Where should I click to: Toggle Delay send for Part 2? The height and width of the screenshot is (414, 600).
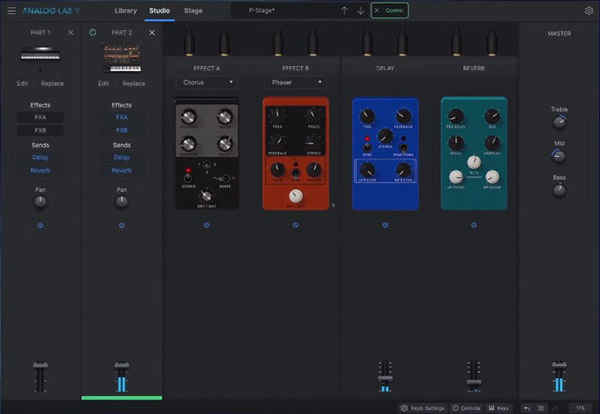click(x=121, y=157)
